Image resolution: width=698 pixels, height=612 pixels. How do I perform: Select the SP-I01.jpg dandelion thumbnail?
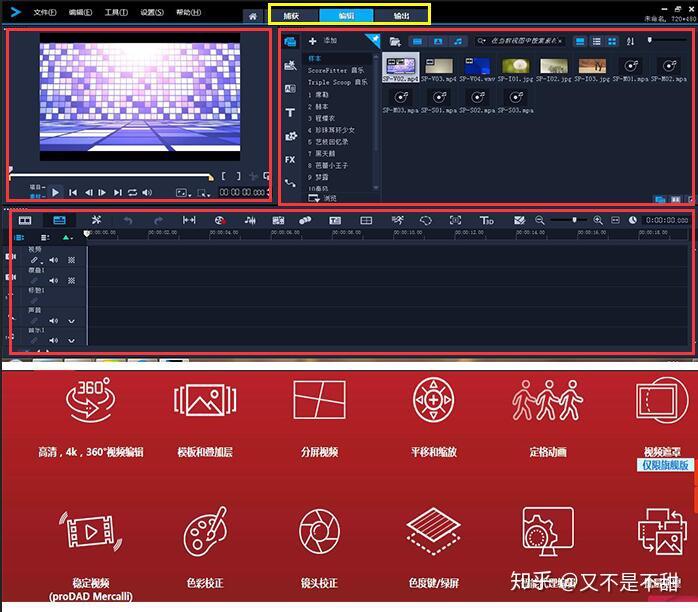click(x=515, y=69)
